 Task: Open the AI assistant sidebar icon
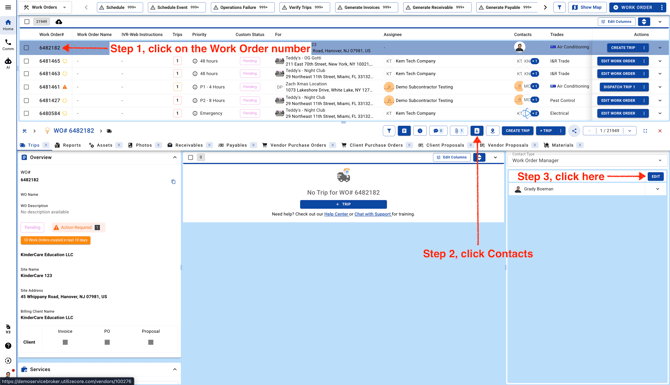[8, 63]
